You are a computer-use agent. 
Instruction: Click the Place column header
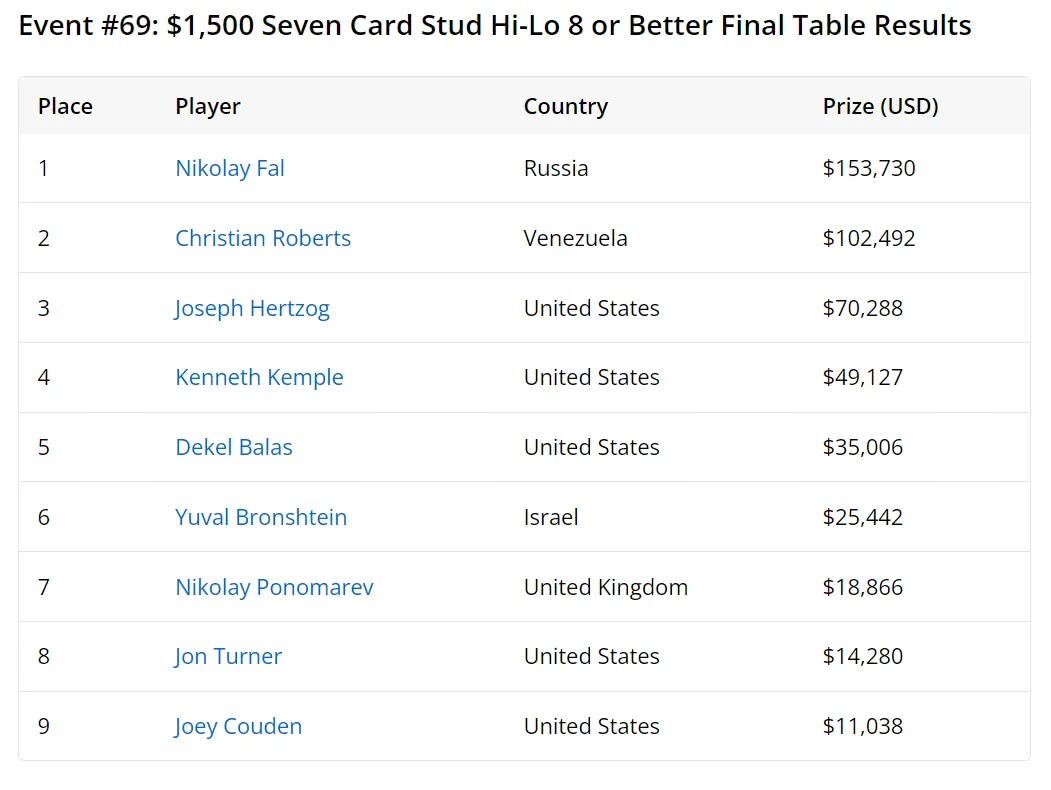[65, 106]
